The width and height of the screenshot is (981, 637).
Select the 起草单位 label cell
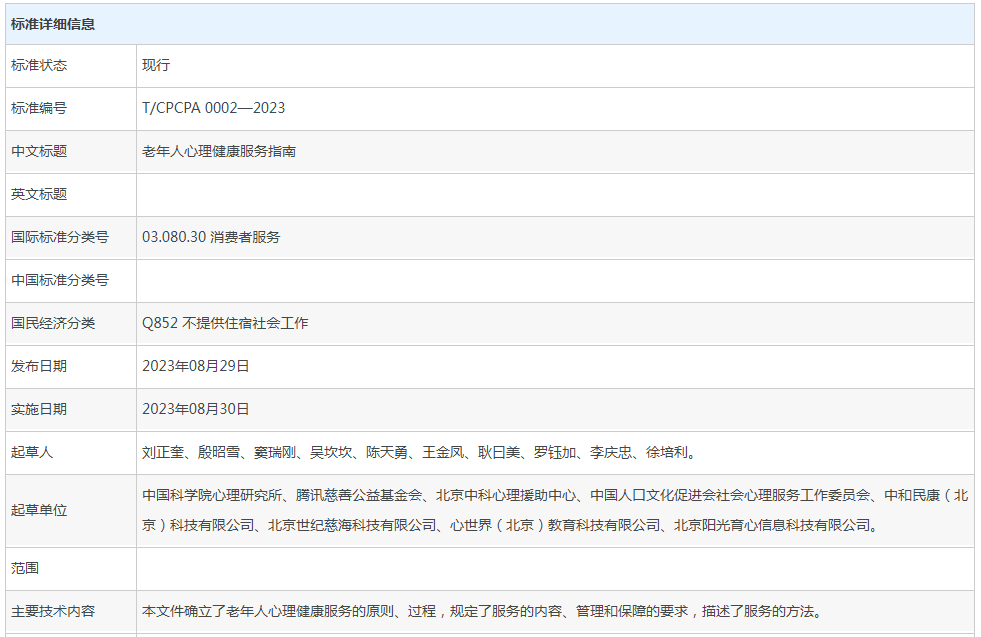pos(39,510)
